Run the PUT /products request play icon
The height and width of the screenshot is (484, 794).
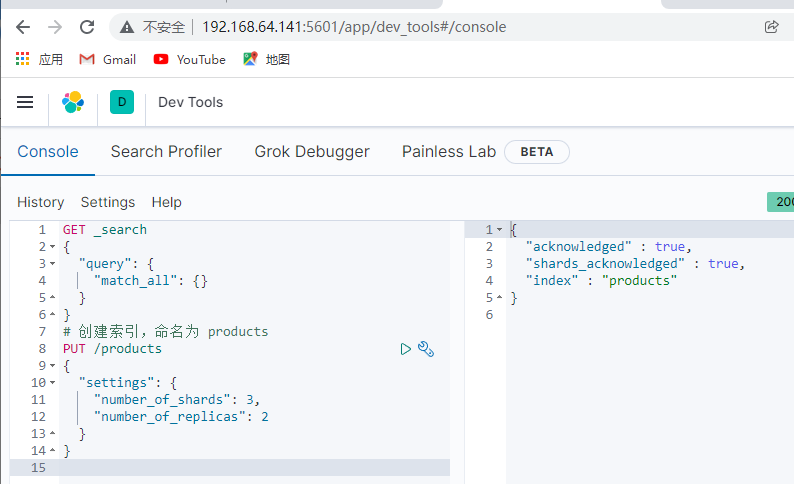coord(405,349)
